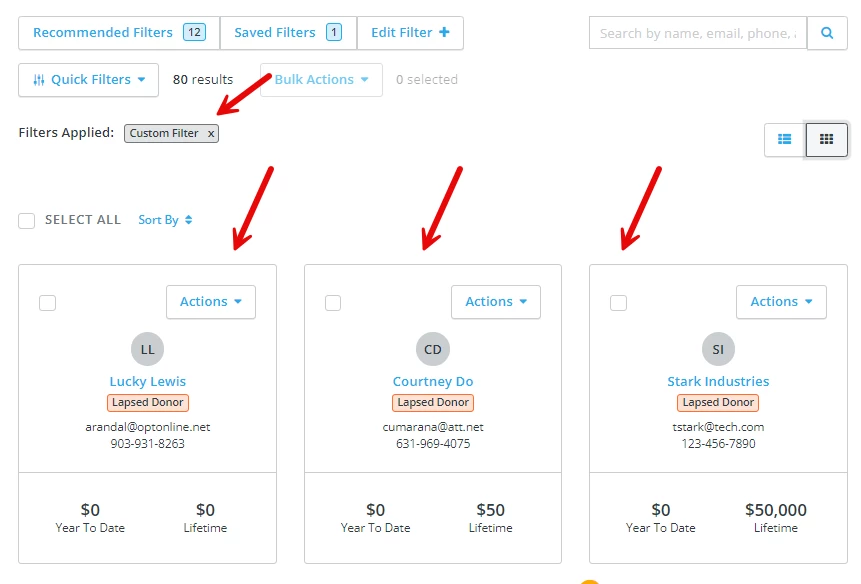
Task: Switch to the Saved Filters tab
Action: [x=287, y=32]
